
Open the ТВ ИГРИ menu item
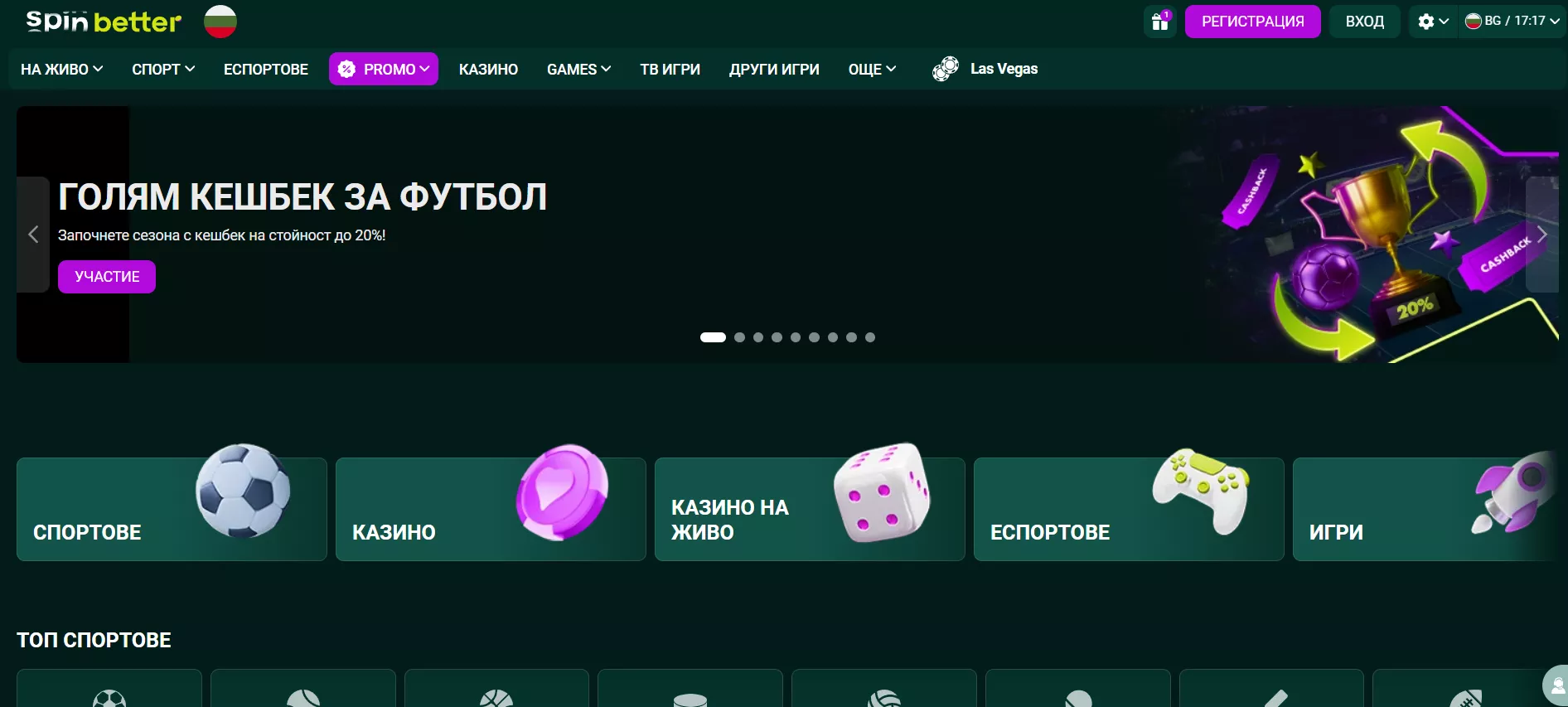coord(670,70)
